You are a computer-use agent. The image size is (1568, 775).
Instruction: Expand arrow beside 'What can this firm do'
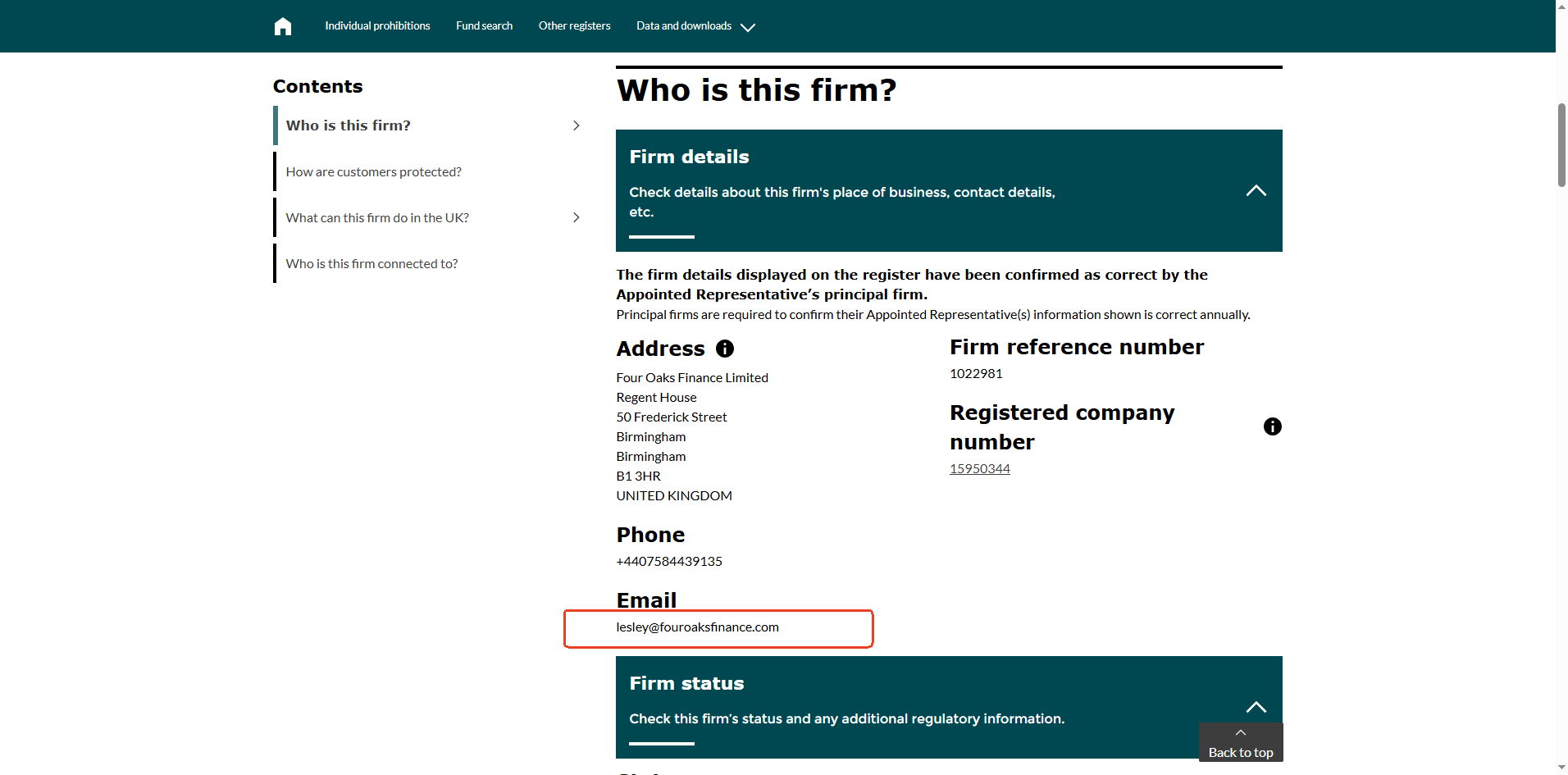(577, 217)
